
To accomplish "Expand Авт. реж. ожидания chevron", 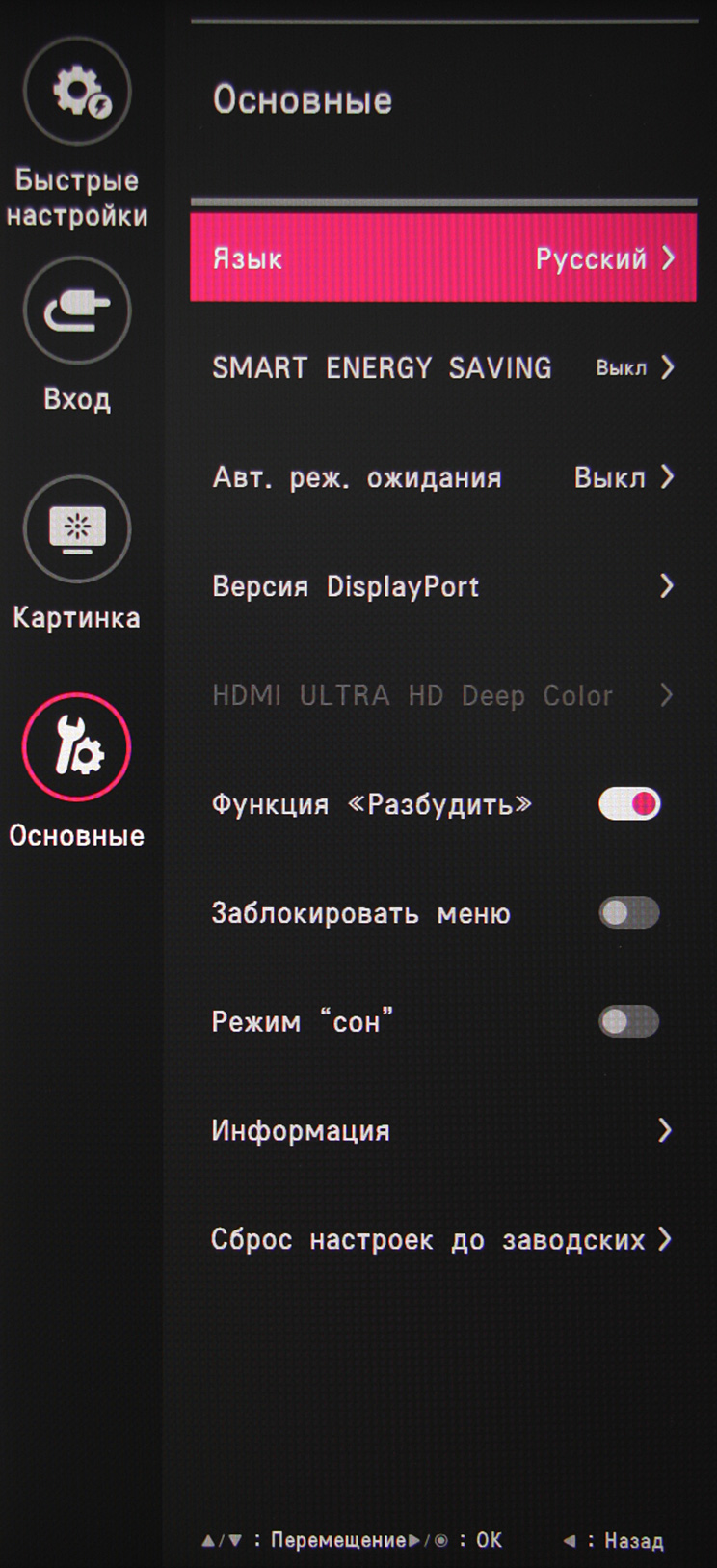I will pyautogui.click(x=667, y=476).
